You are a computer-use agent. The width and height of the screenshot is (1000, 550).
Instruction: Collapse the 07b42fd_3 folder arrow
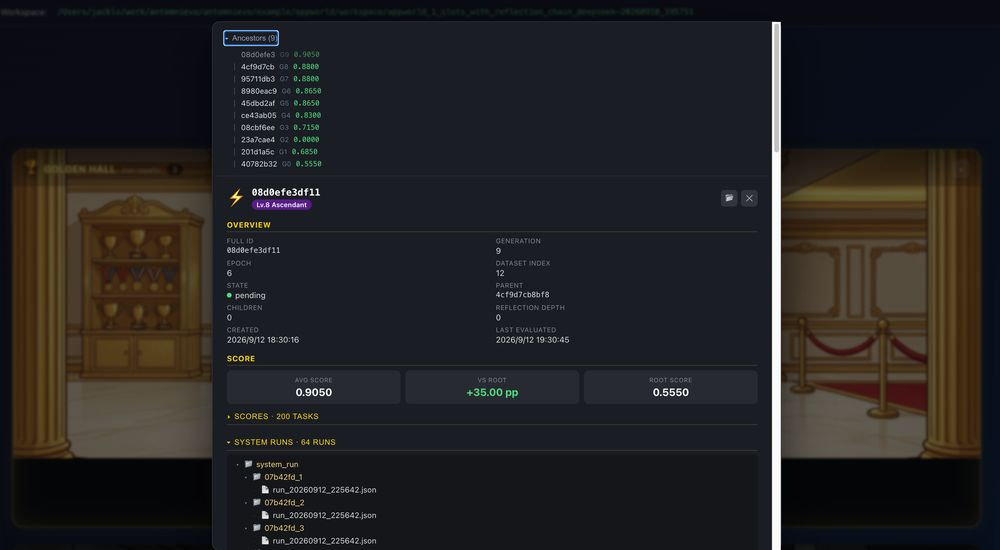tap(246, 528)
